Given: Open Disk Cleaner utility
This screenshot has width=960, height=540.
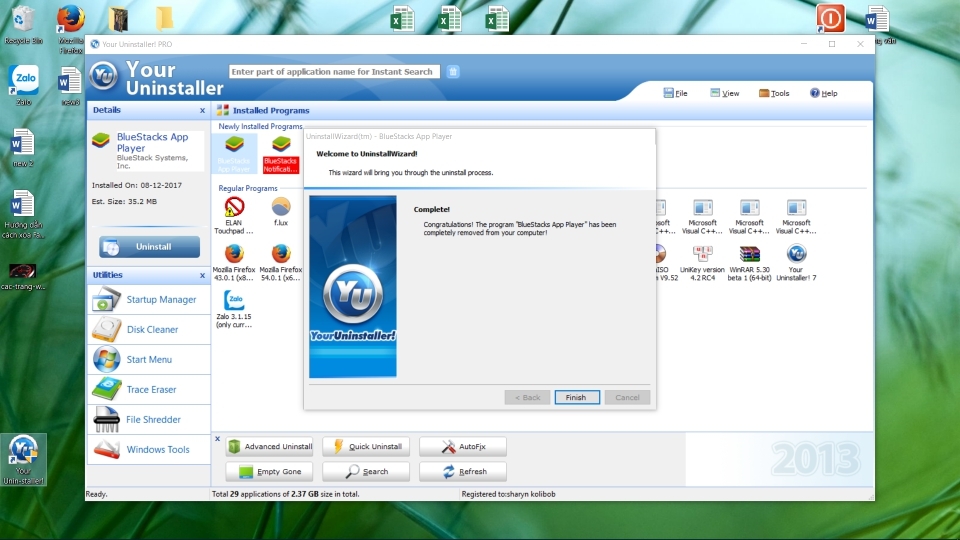Looking at the screenshot, I should [x=149, y=329].
